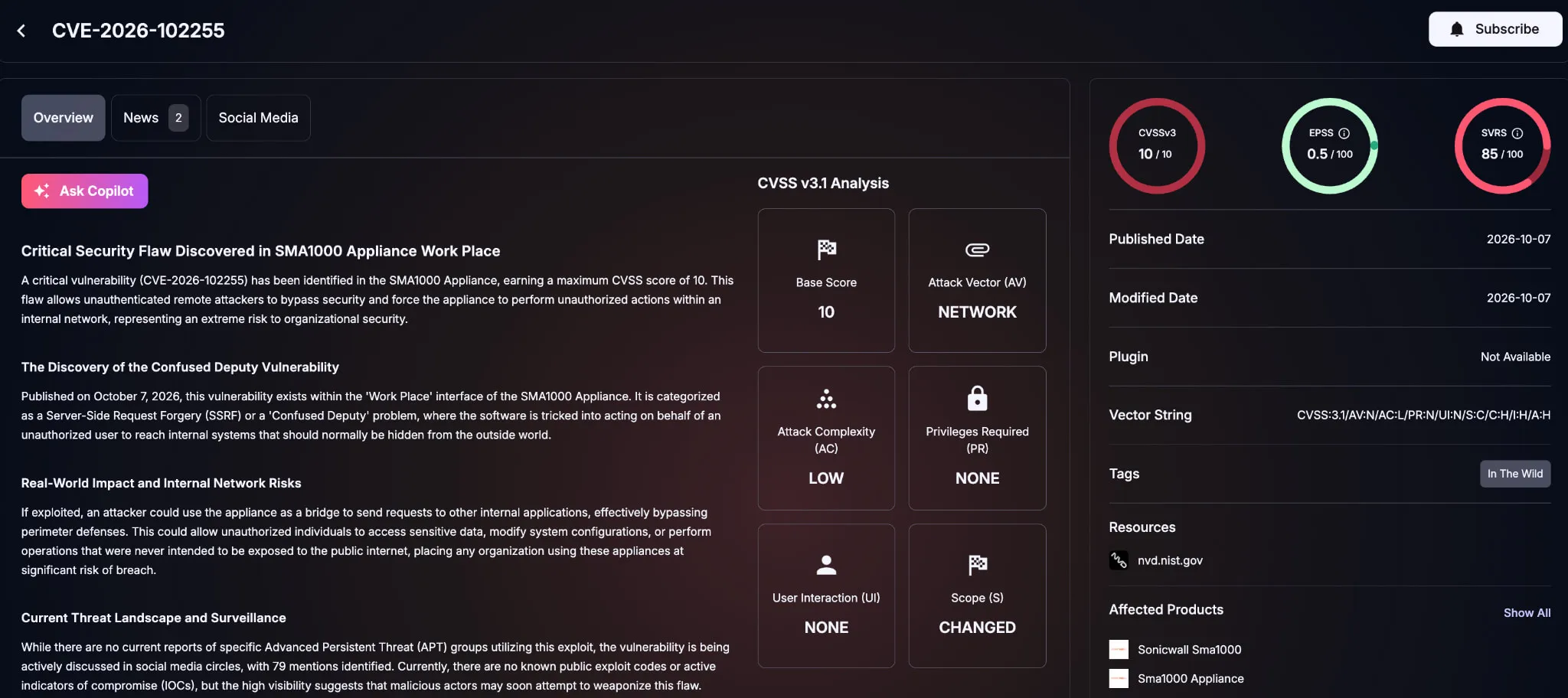Go back using the left arrow icon
The image size is (1568, 698).
[x=21, y=31]
